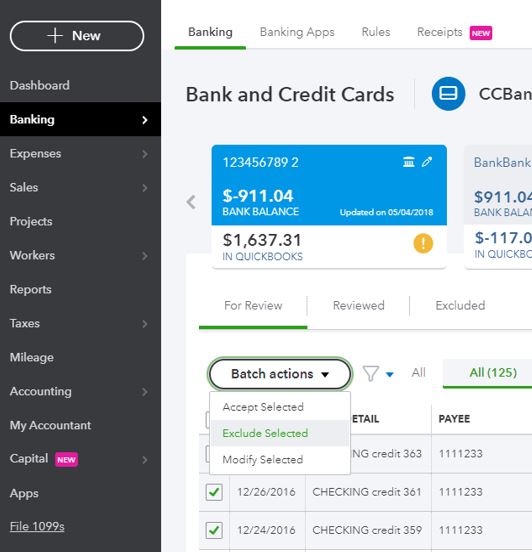This screenshot has height=552, width=532.
Task: Open the blue filter dropdown arrow
Action: coord(389,374)
